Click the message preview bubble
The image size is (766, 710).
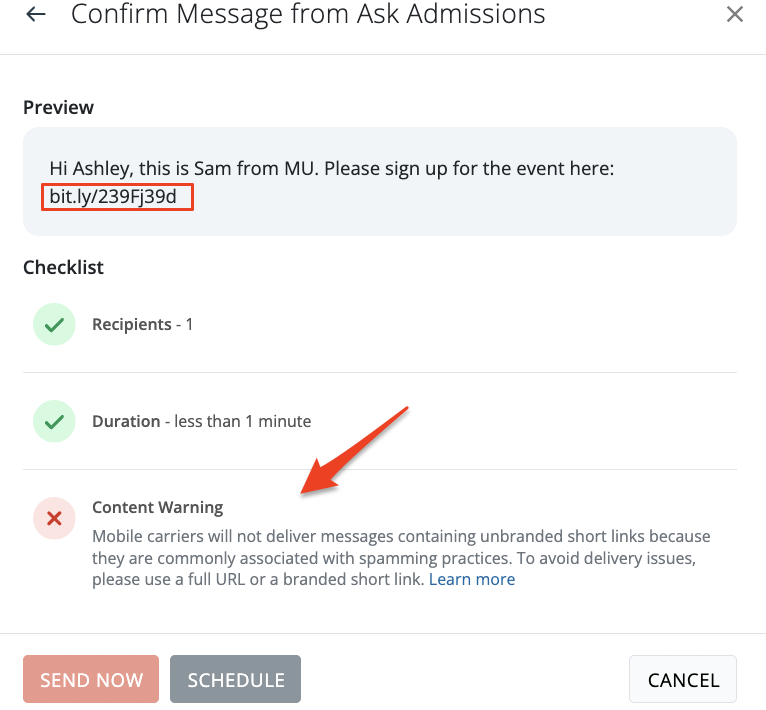(380, 182)
